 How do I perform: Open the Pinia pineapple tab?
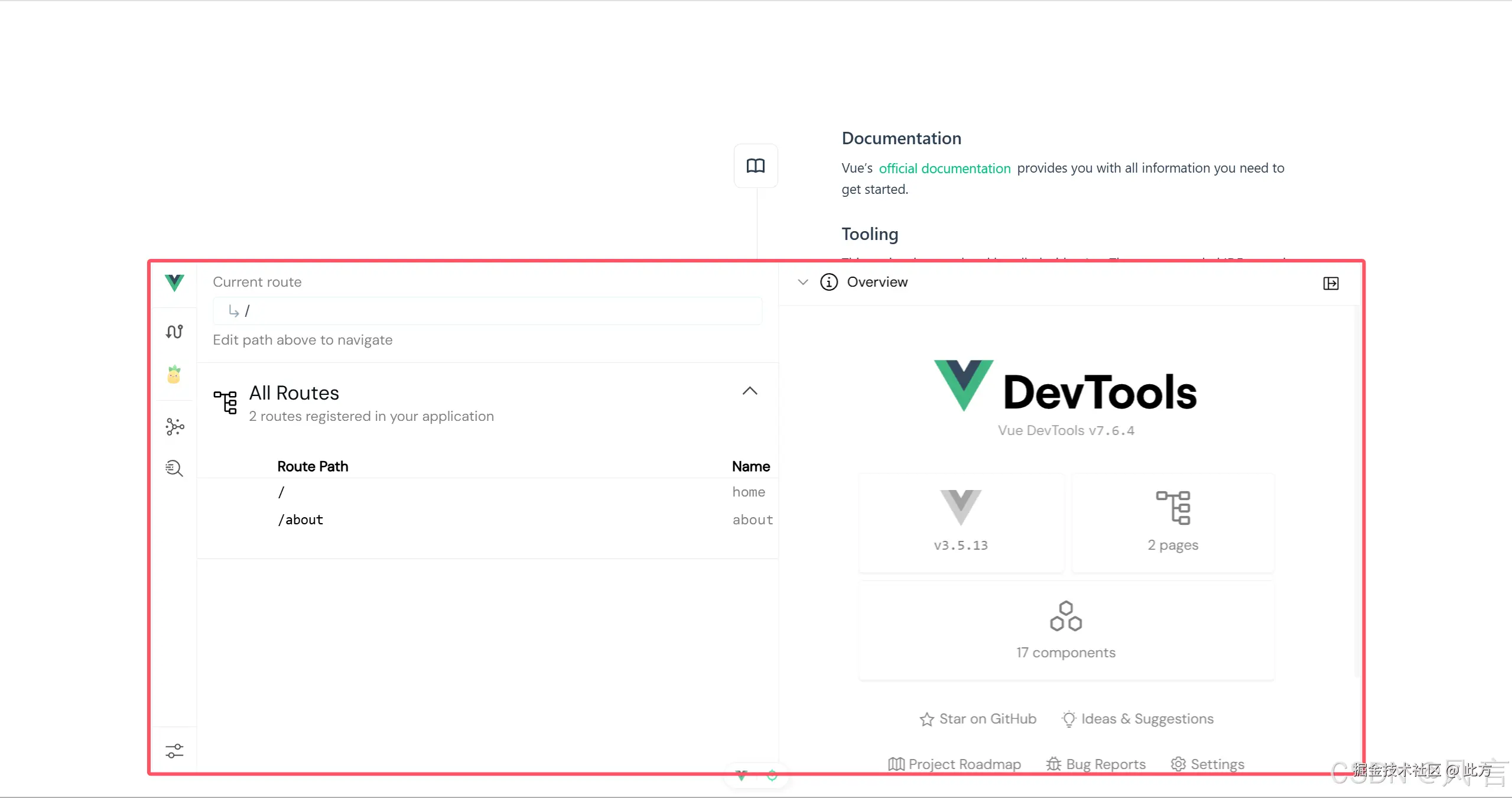pyautogui.click(x=174, y=375)
